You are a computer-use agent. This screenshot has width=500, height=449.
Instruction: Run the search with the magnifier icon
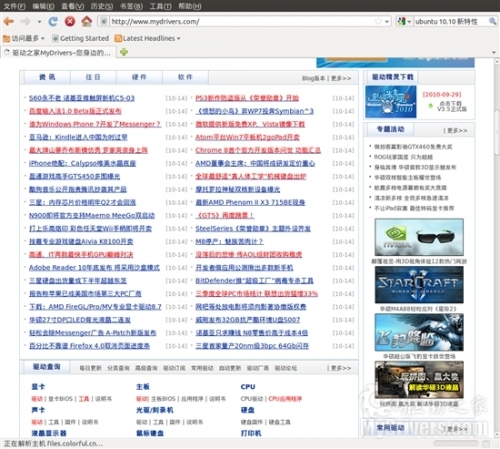(492, 22)
